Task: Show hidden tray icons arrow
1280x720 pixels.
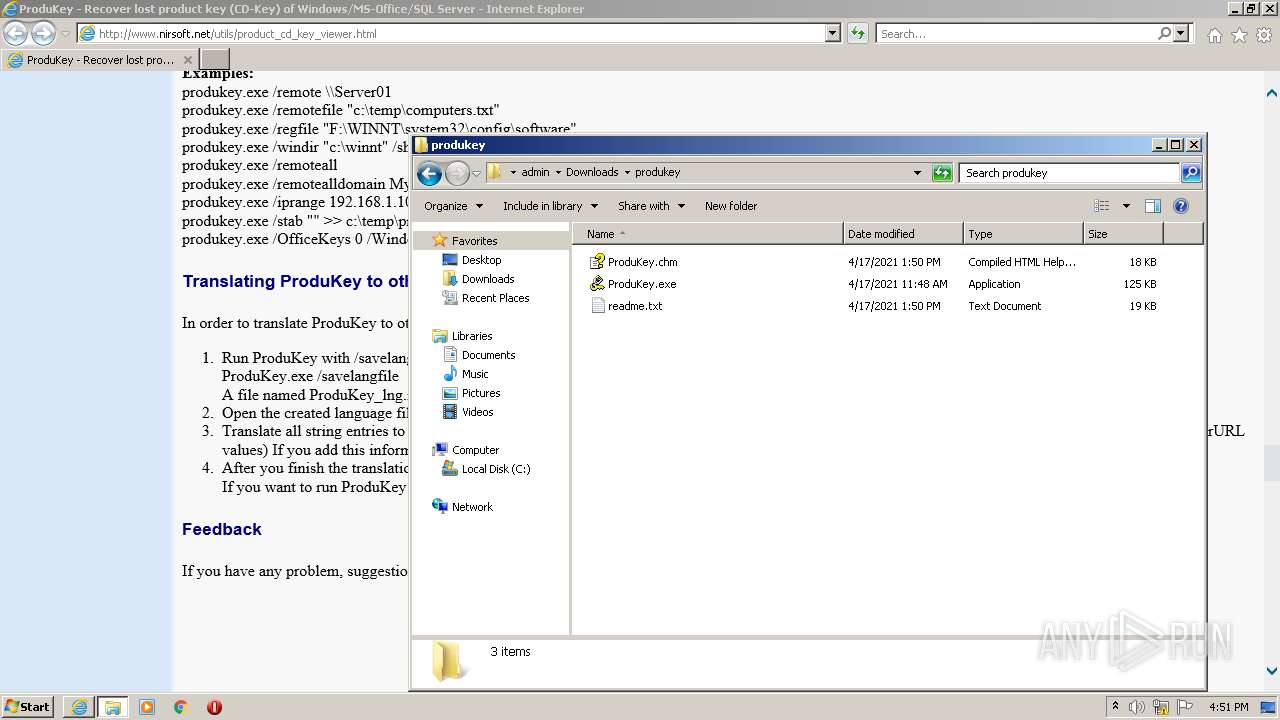Action: coord(1115,707)
